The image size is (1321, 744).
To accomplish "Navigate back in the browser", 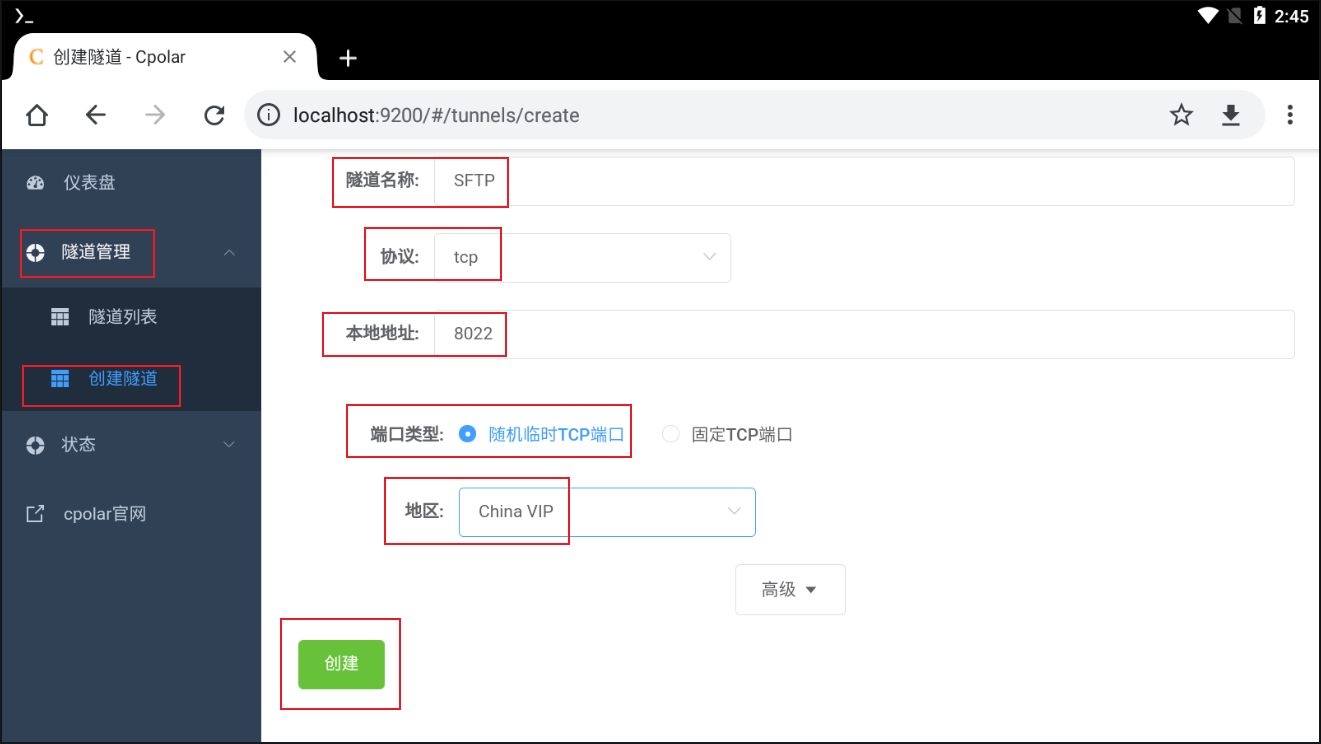I will click(x=96, y=115).
